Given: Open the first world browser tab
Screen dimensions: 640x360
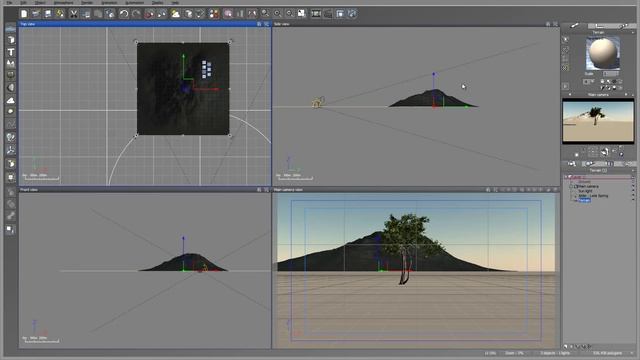Looking at the screenshot, I should coord(572,164).
